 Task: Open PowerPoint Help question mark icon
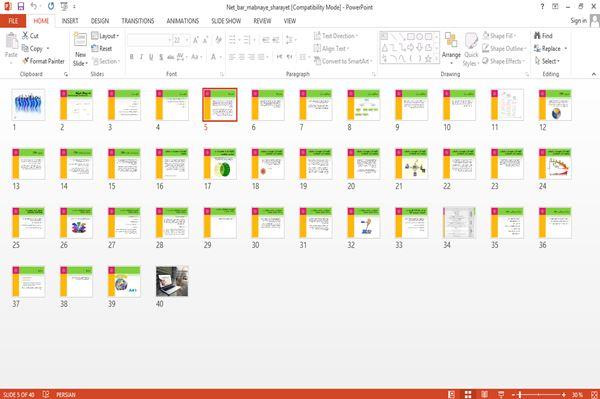pos(542,7)
